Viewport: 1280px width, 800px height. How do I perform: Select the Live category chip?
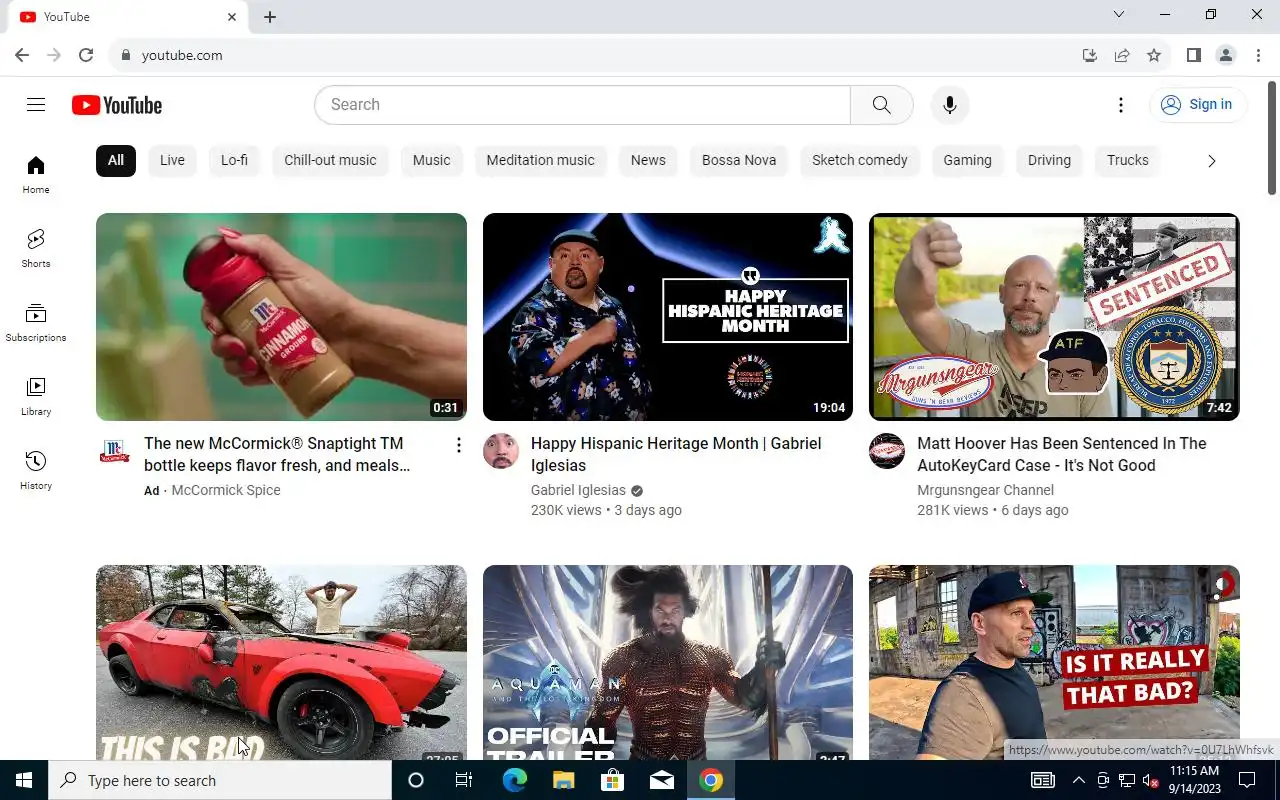click(172, 160)
